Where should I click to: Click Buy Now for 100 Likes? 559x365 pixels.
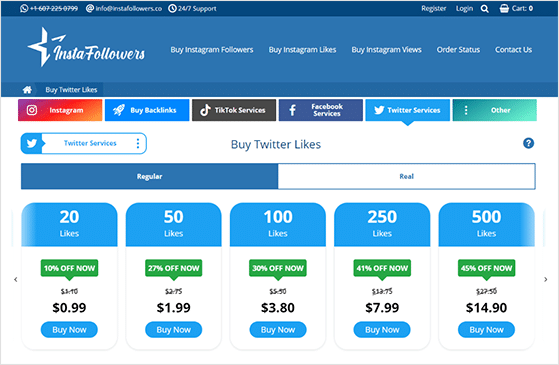(278, 330)
